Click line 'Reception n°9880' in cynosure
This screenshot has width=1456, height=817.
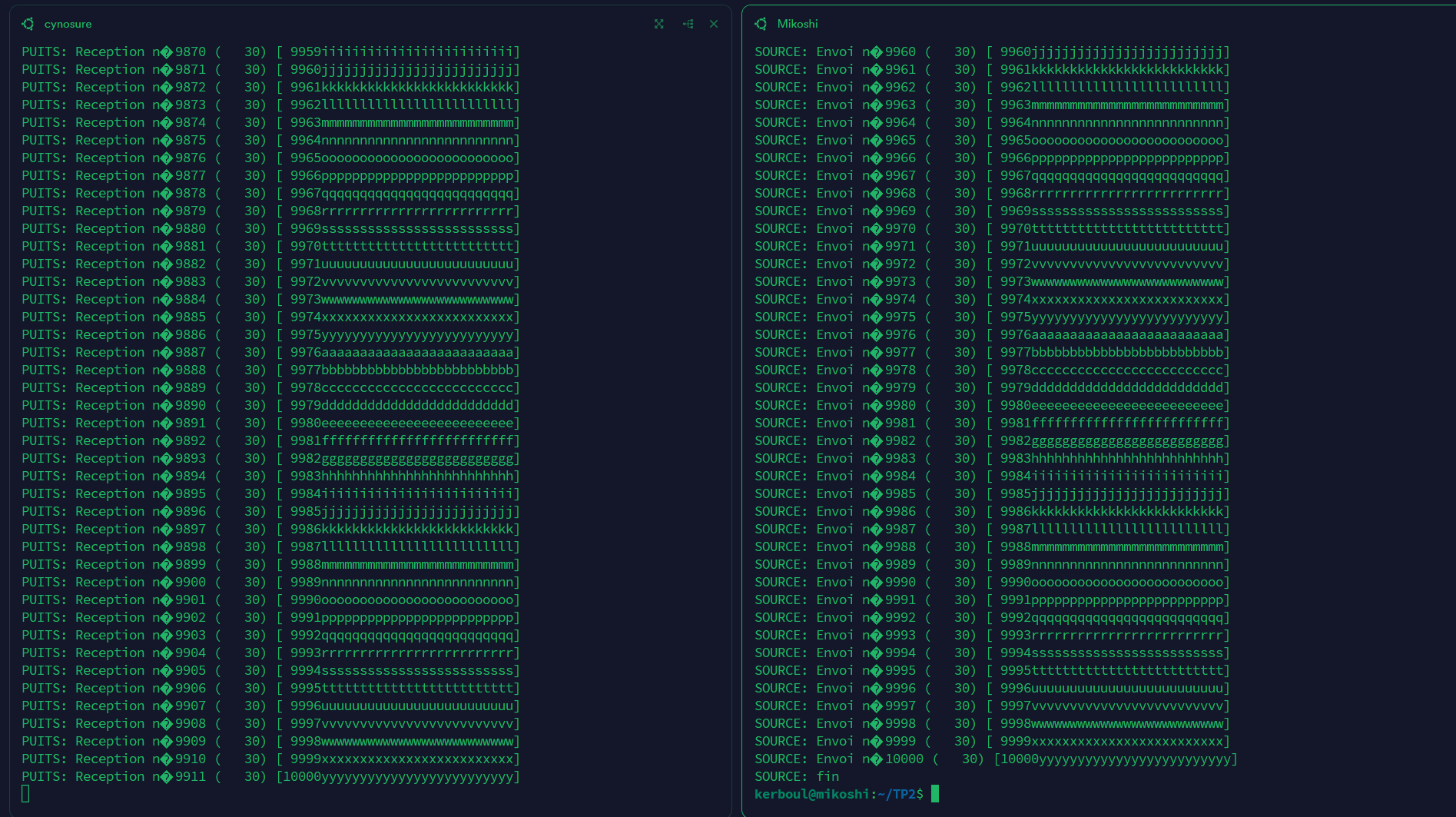(271, 228)
